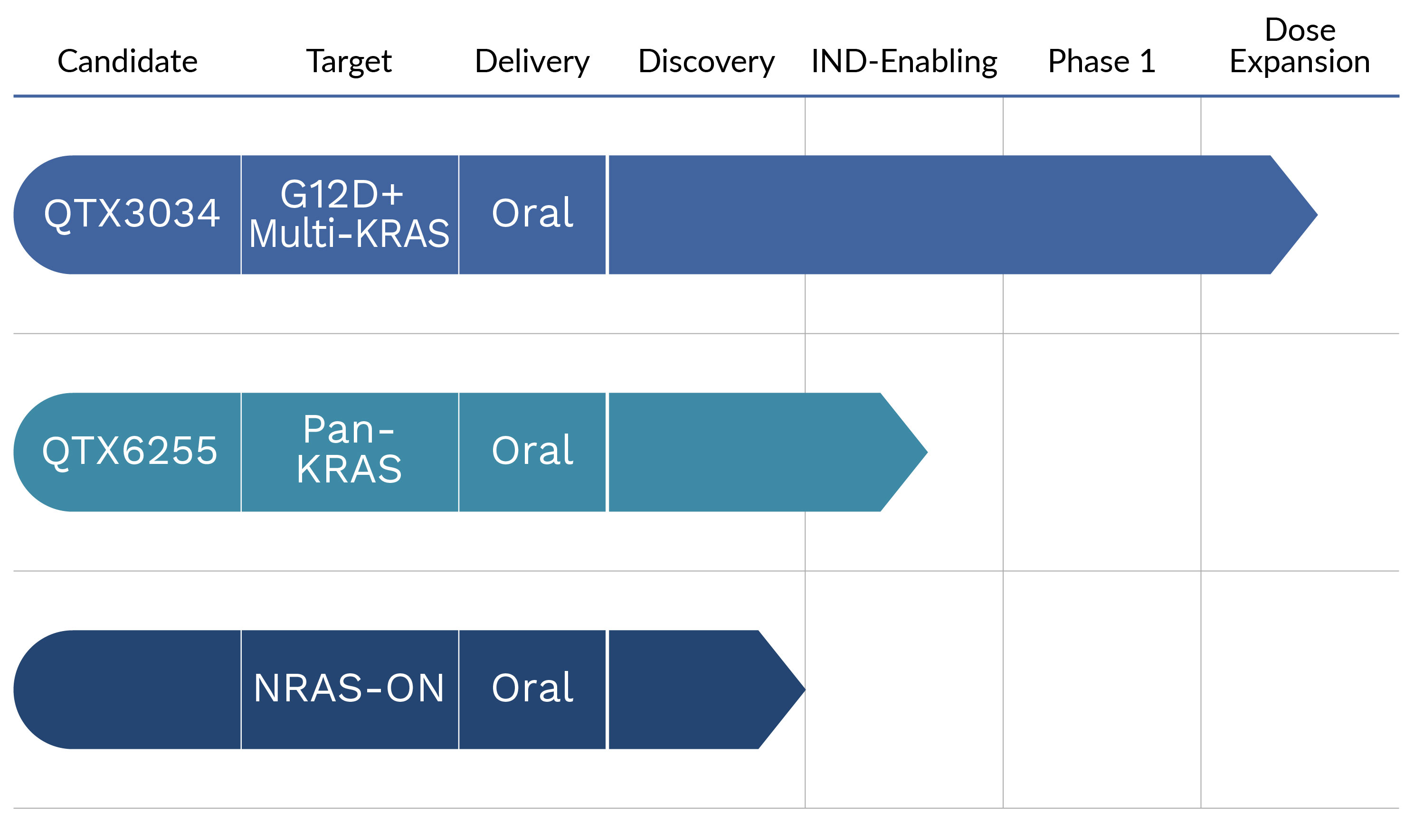Click the Oral cell in QTX3034 row

[532, 214]
